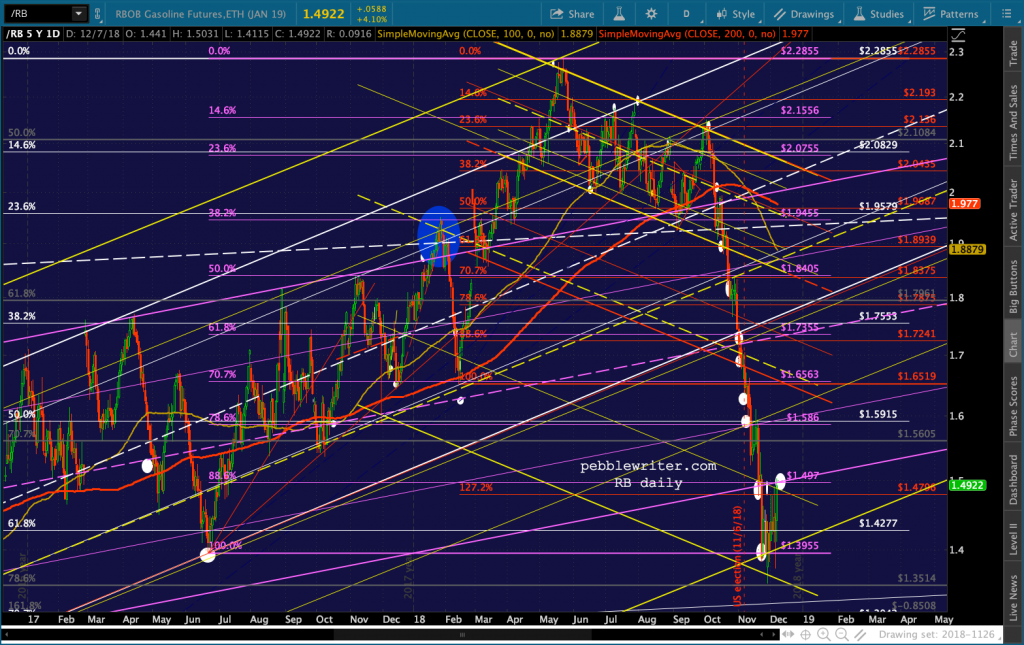
Task: Click the scroll-right arrow in bottom scrollbar
Action: click(774, 634)
